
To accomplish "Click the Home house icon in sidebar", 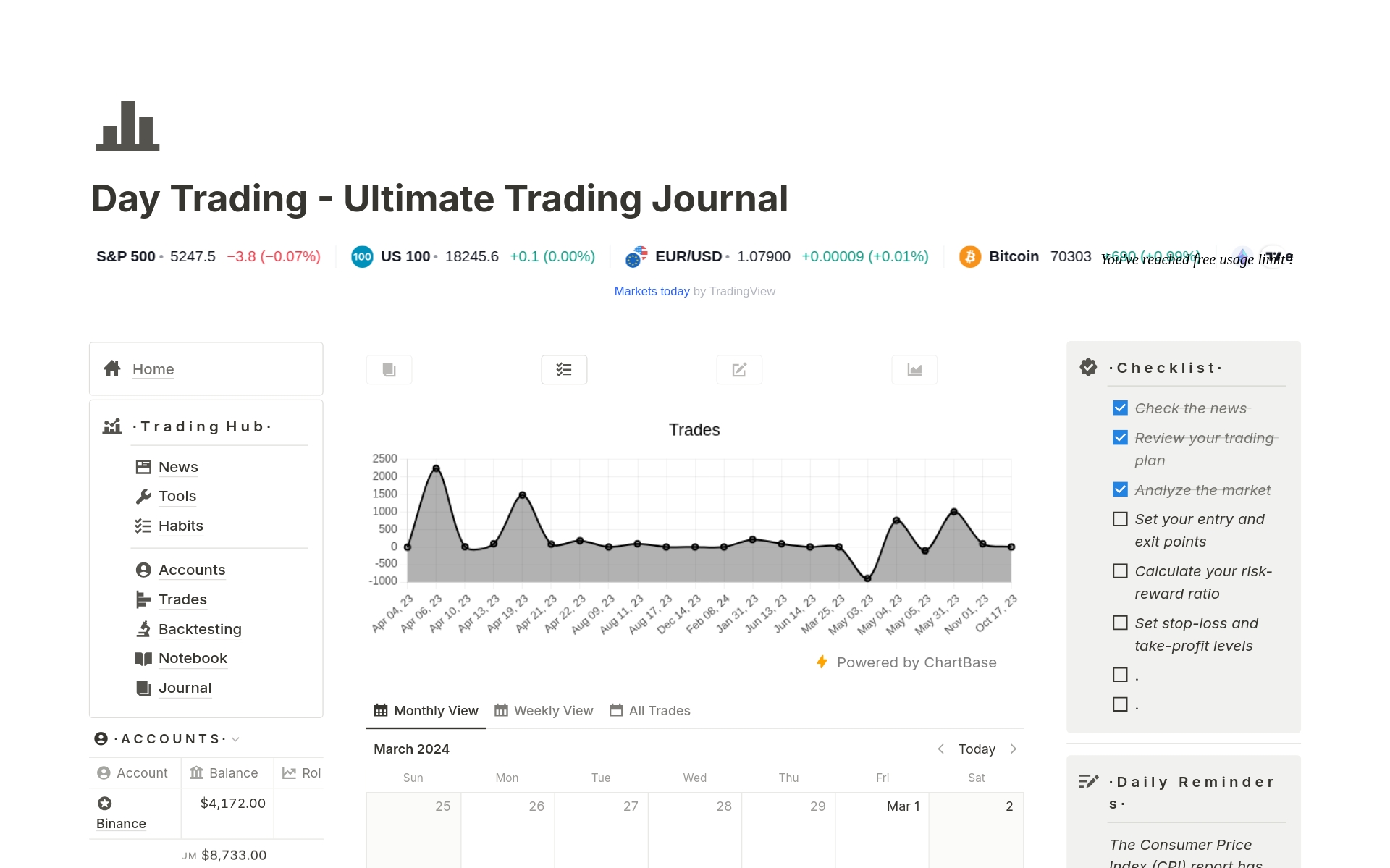I will tap(112, 369).
